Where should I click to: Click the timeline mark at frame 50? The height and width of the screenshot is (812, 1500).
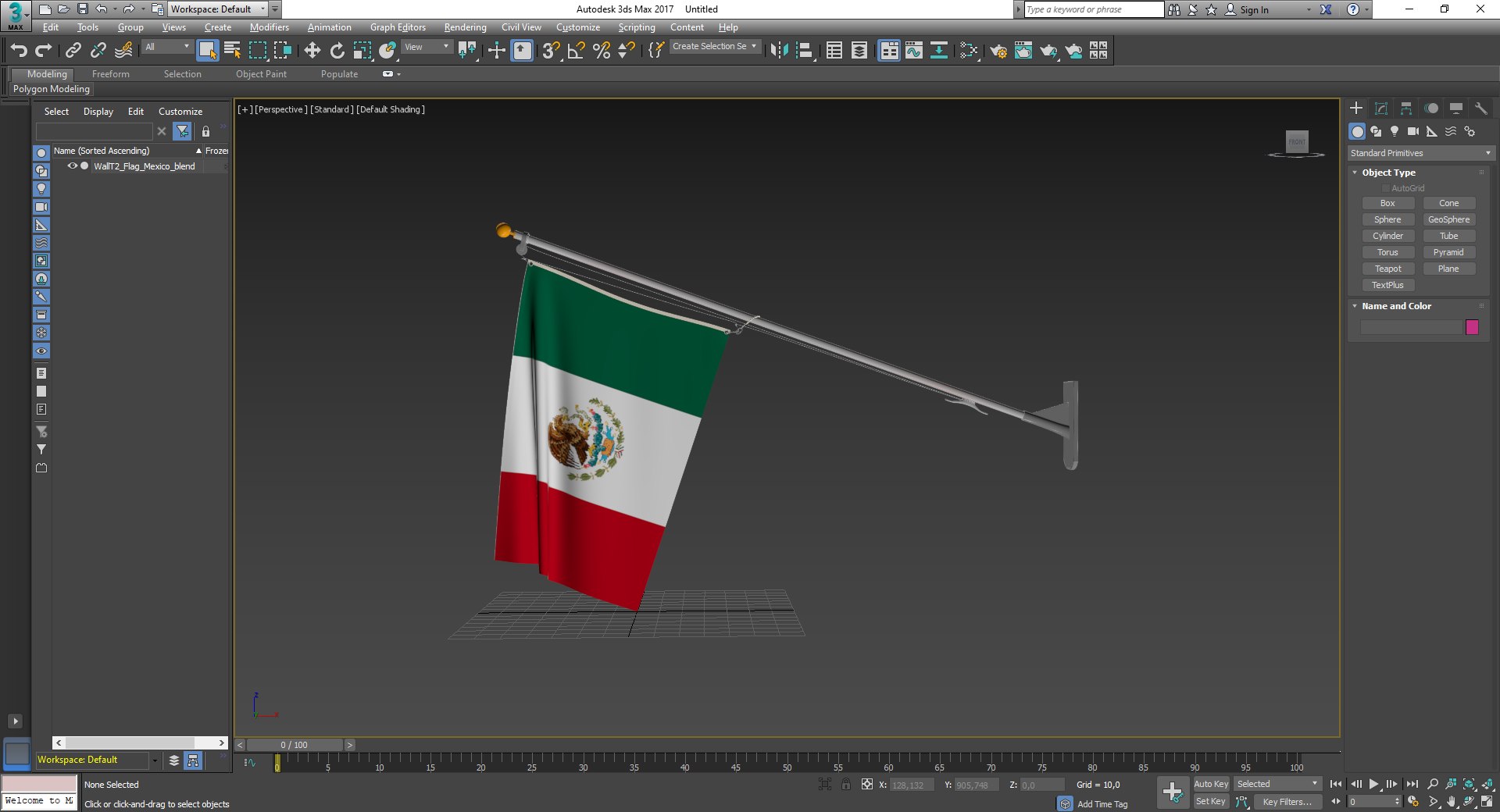pos(787,764)
